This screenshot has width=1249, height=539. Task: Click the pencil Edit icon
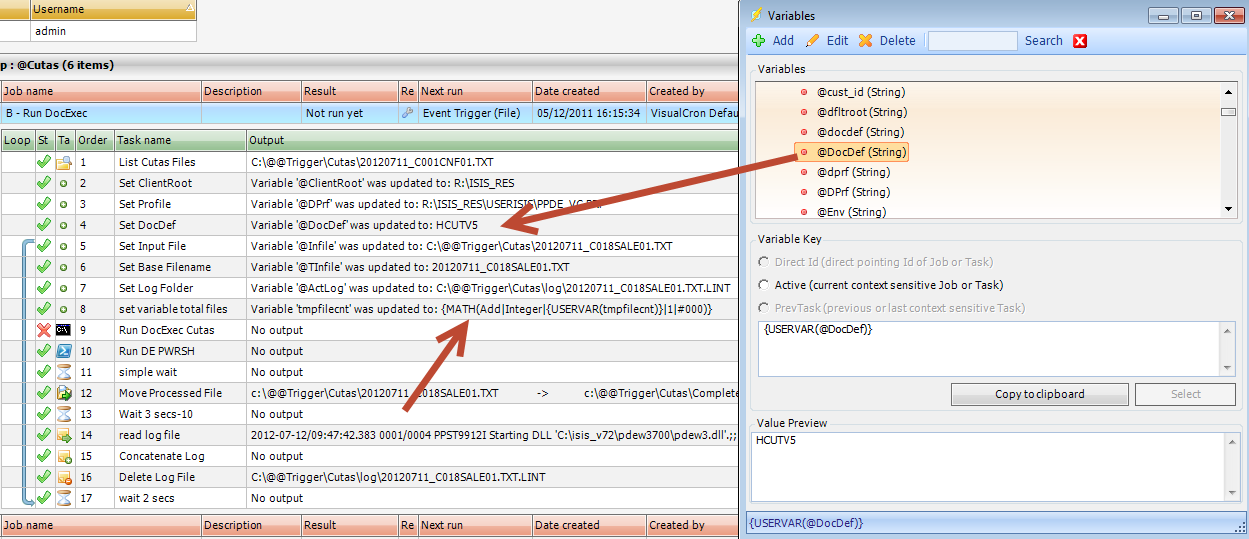pyautogui.click(x=813, y=41)
